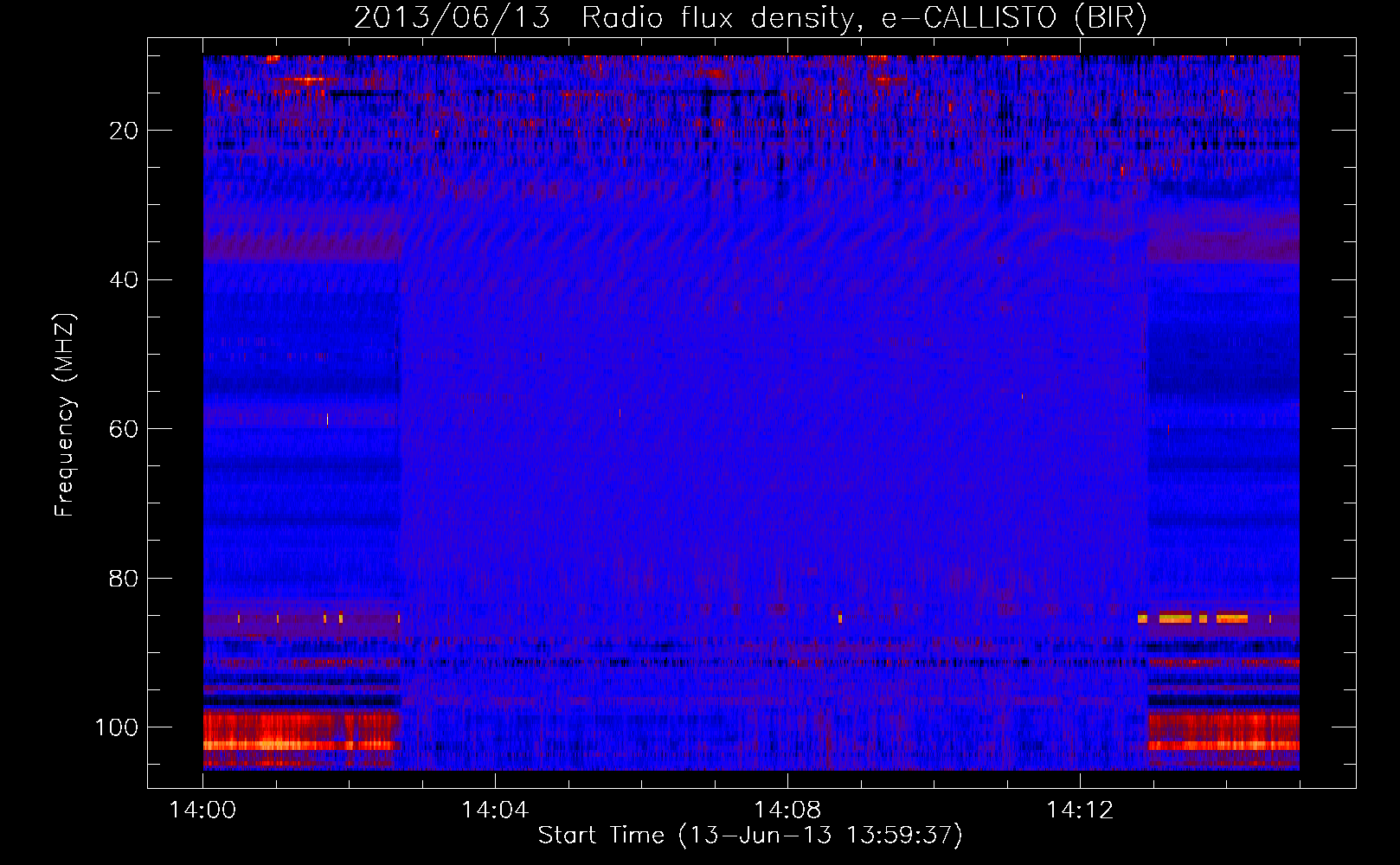Click the 'Start Time (13-Jun-13 13:59:37)' label
Image resolution: width=1400 pixels, height=865 pixels.
[750, 836]
